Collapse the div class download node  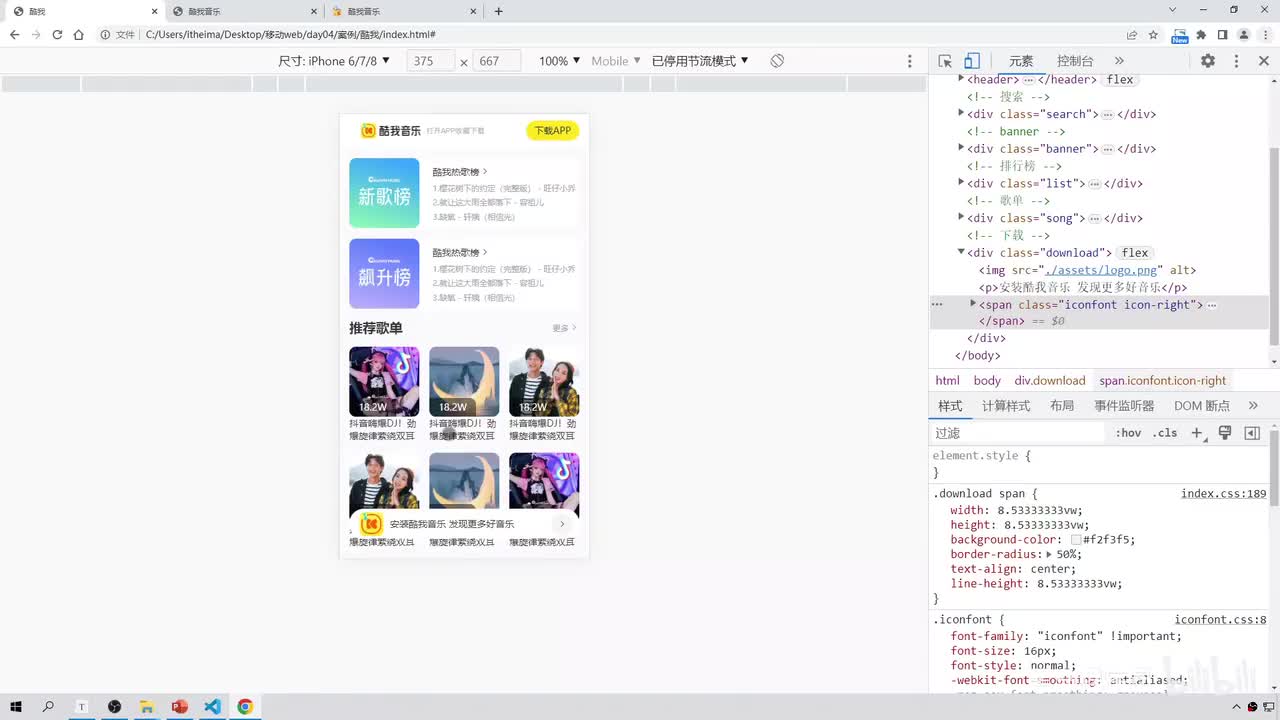click(961, 252)
